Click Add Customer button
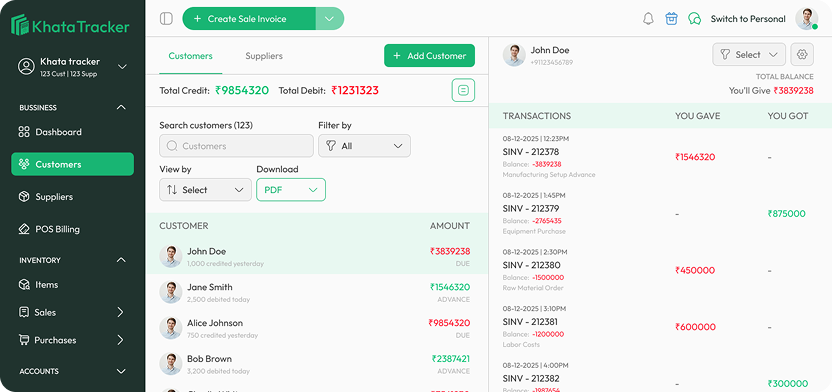 pos(429,56)
